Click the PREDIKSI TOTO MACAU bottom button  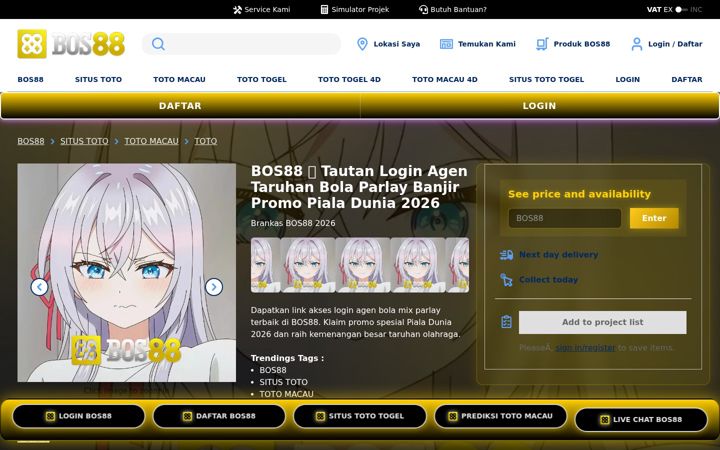501,416
